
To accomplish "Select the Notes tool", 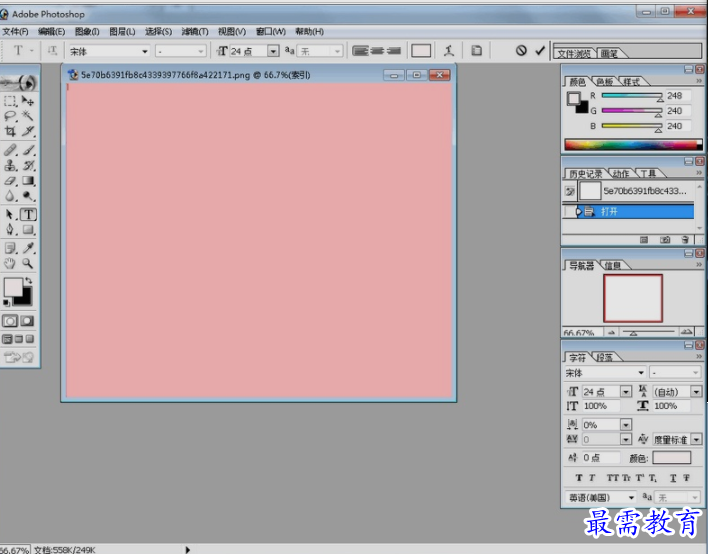I will click(x=10, y=247).
